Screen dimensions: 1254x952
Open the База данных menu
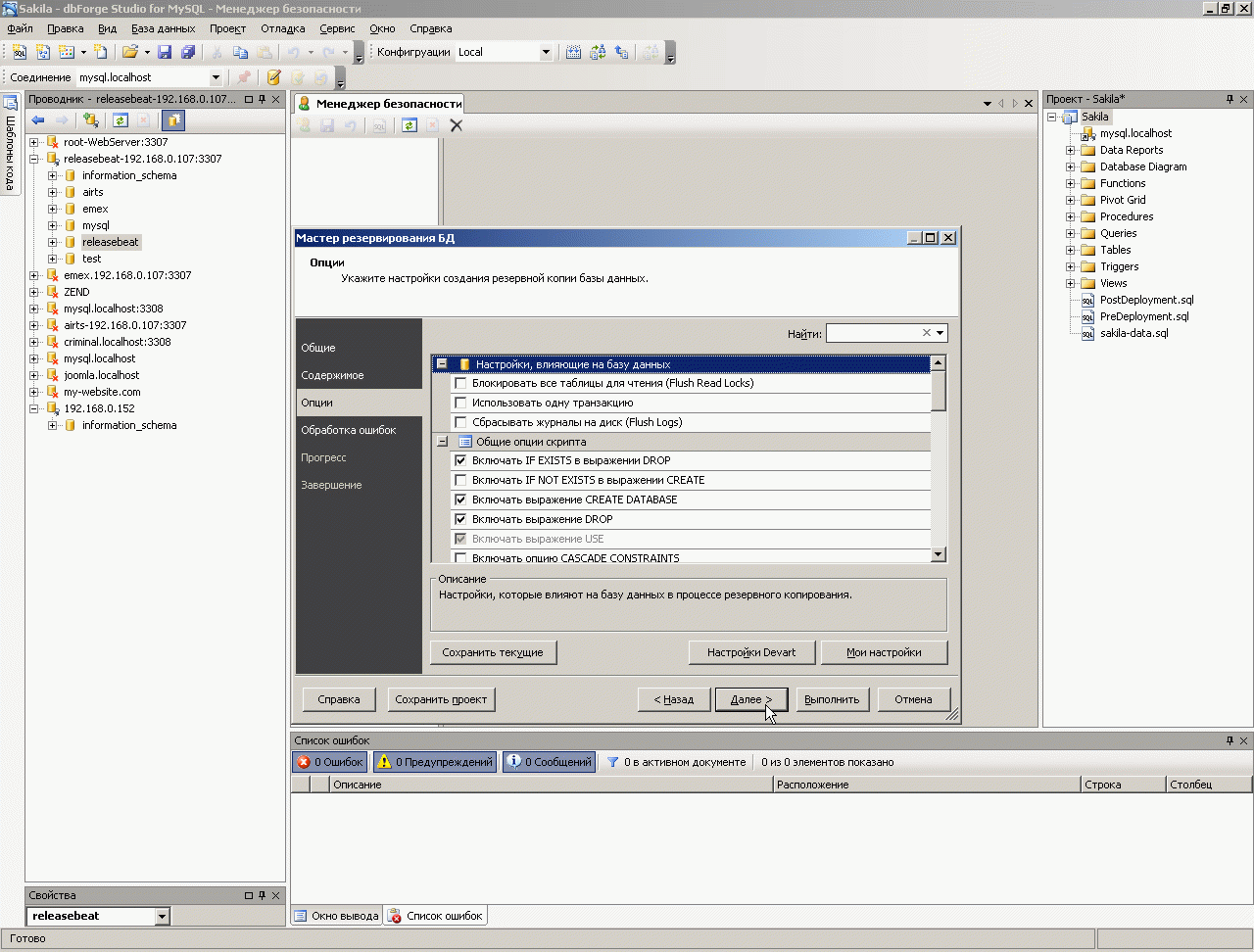(163, 29)
